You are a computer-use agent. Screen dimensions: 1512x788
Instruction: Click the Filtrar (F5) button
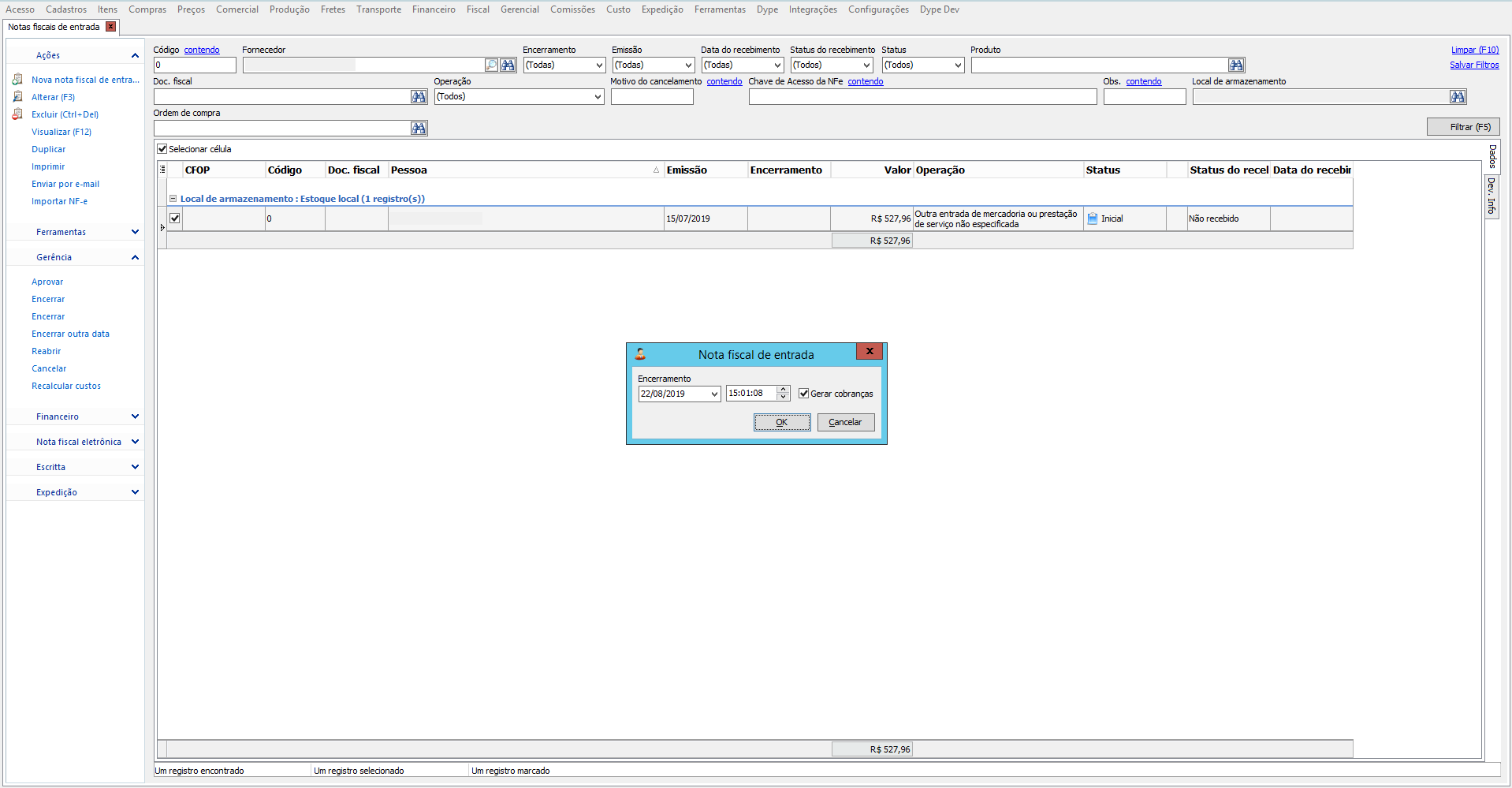pyautogui.click(x=1463, y=127)
